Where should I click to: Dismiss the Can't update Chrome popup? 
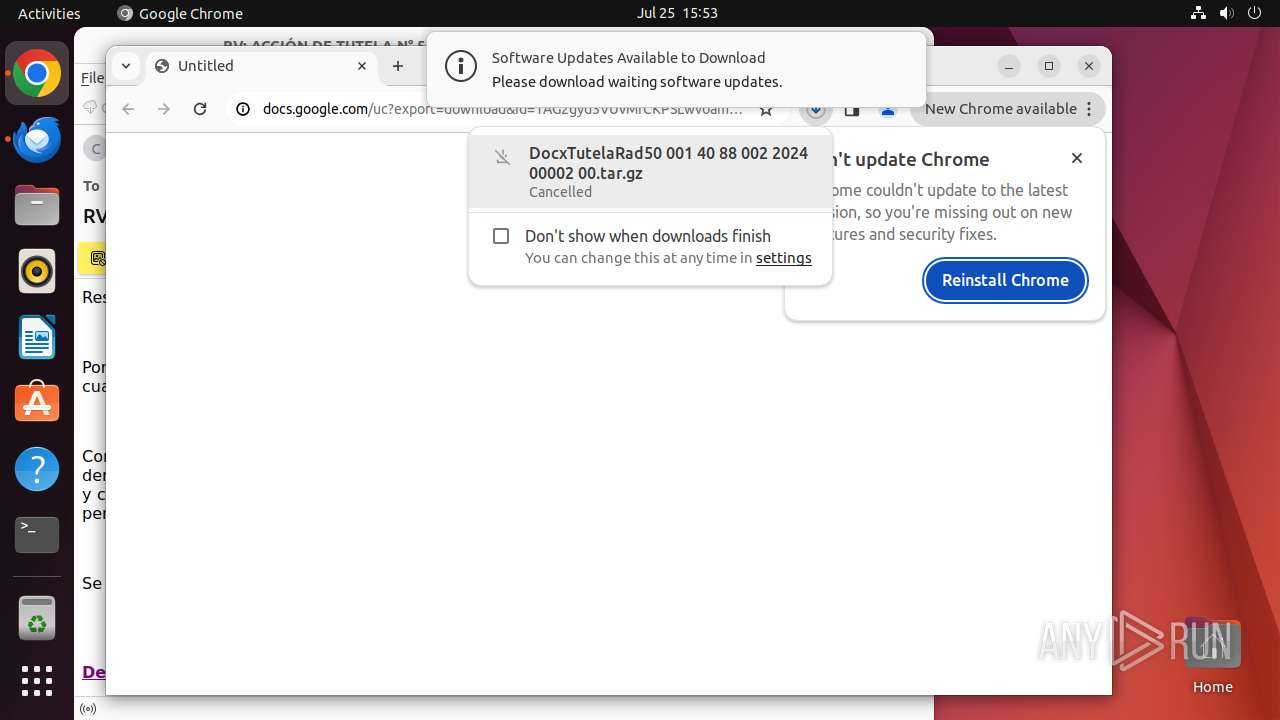tap(1077, 158)
